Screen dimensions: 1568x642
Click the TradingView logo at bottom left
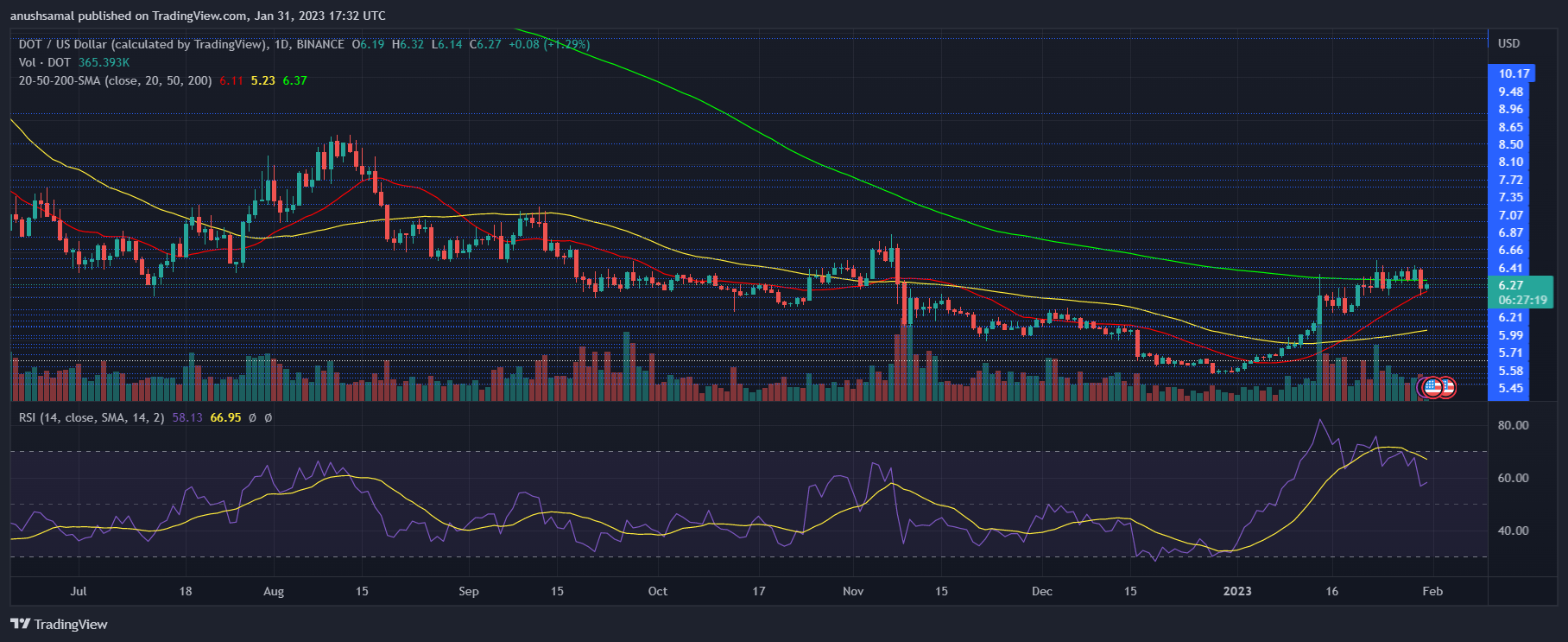tap(59, 624)
